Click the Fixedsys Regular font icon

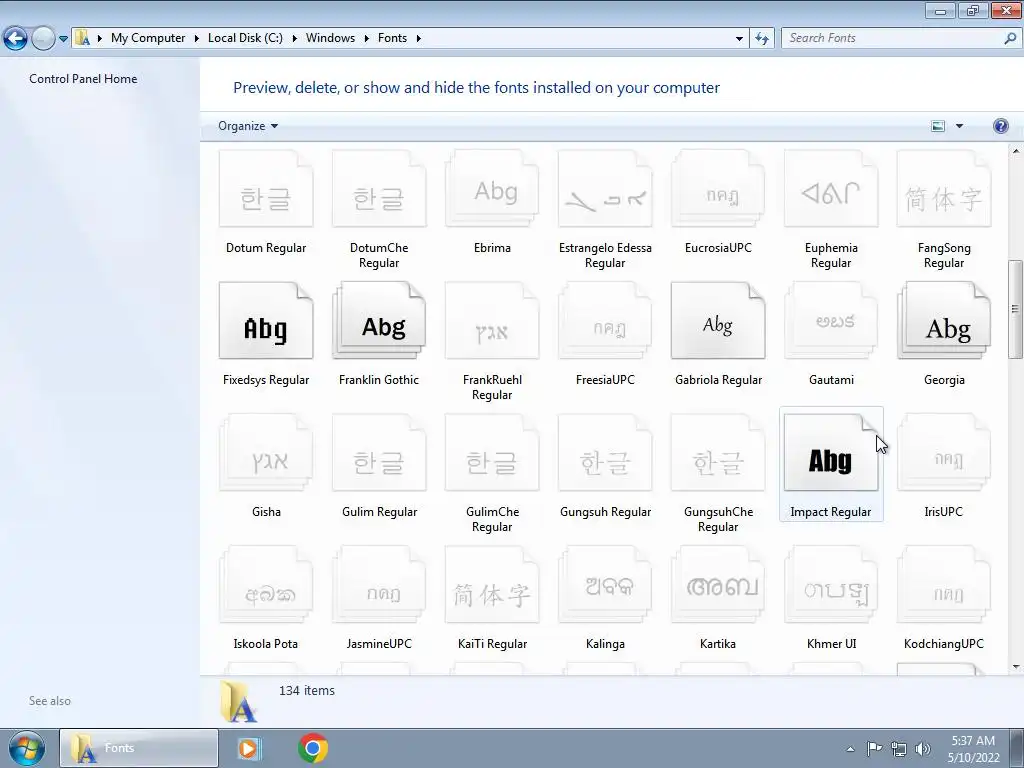(266, 321)
